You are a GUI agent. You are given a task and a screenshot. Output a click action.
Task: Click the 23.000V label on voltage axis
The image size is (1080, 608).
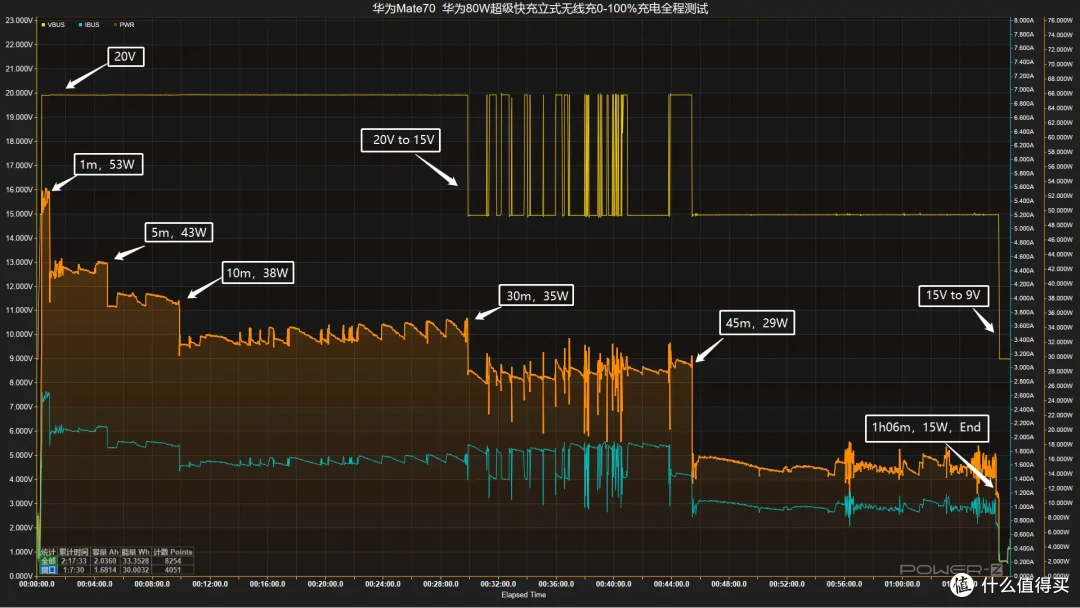coord(19,20)
